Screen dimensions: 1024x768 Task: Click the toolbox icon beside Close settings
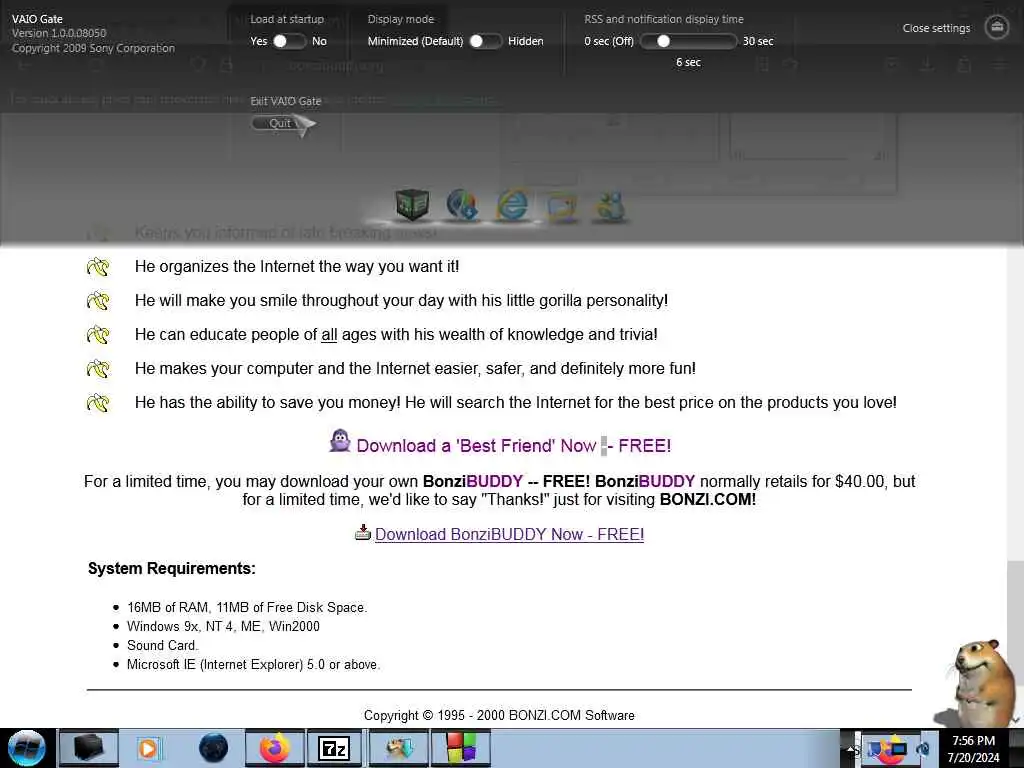997,27
